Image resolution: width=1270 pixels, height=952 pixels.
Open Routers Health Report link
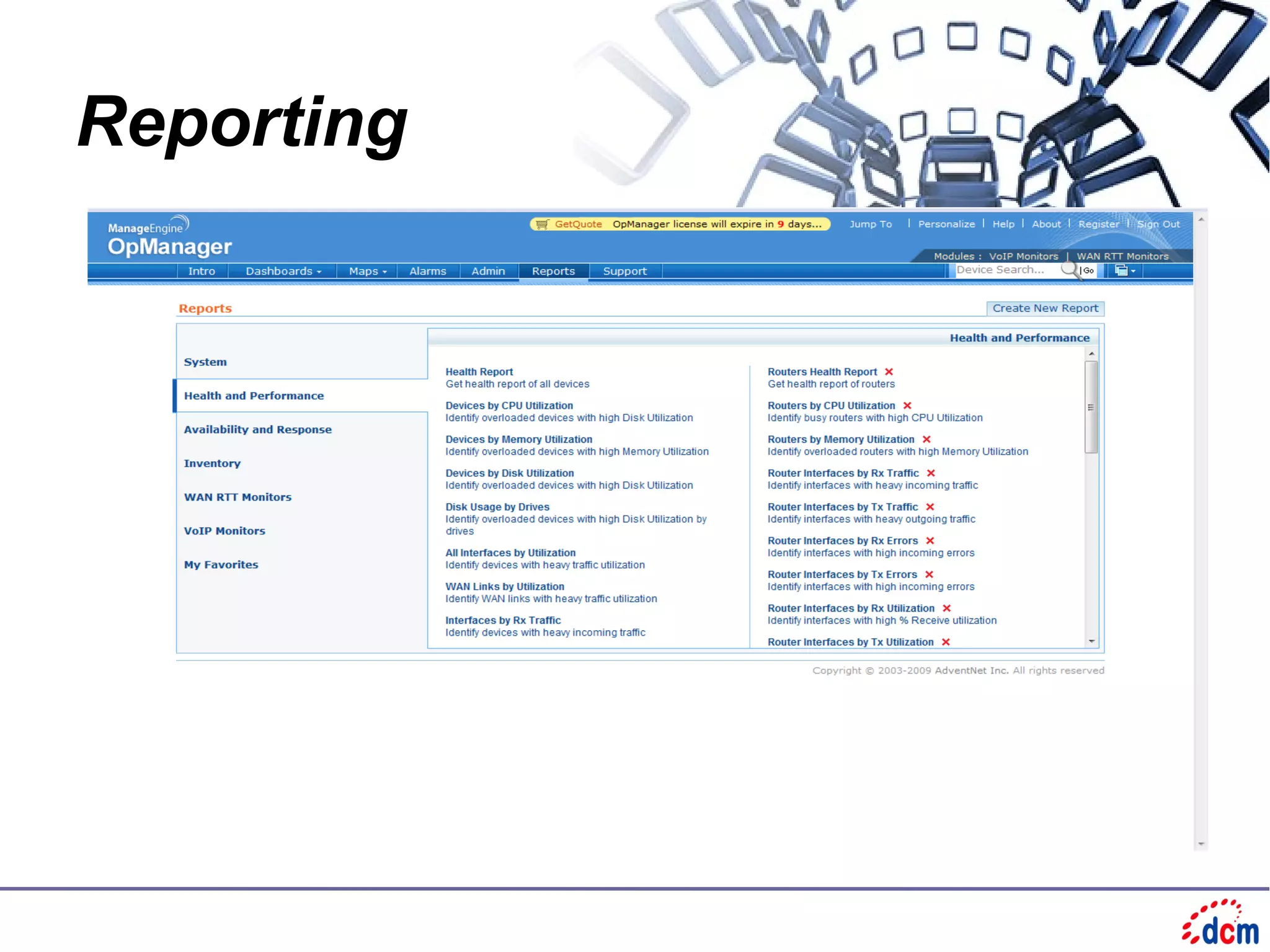click(x=822, y=371)
